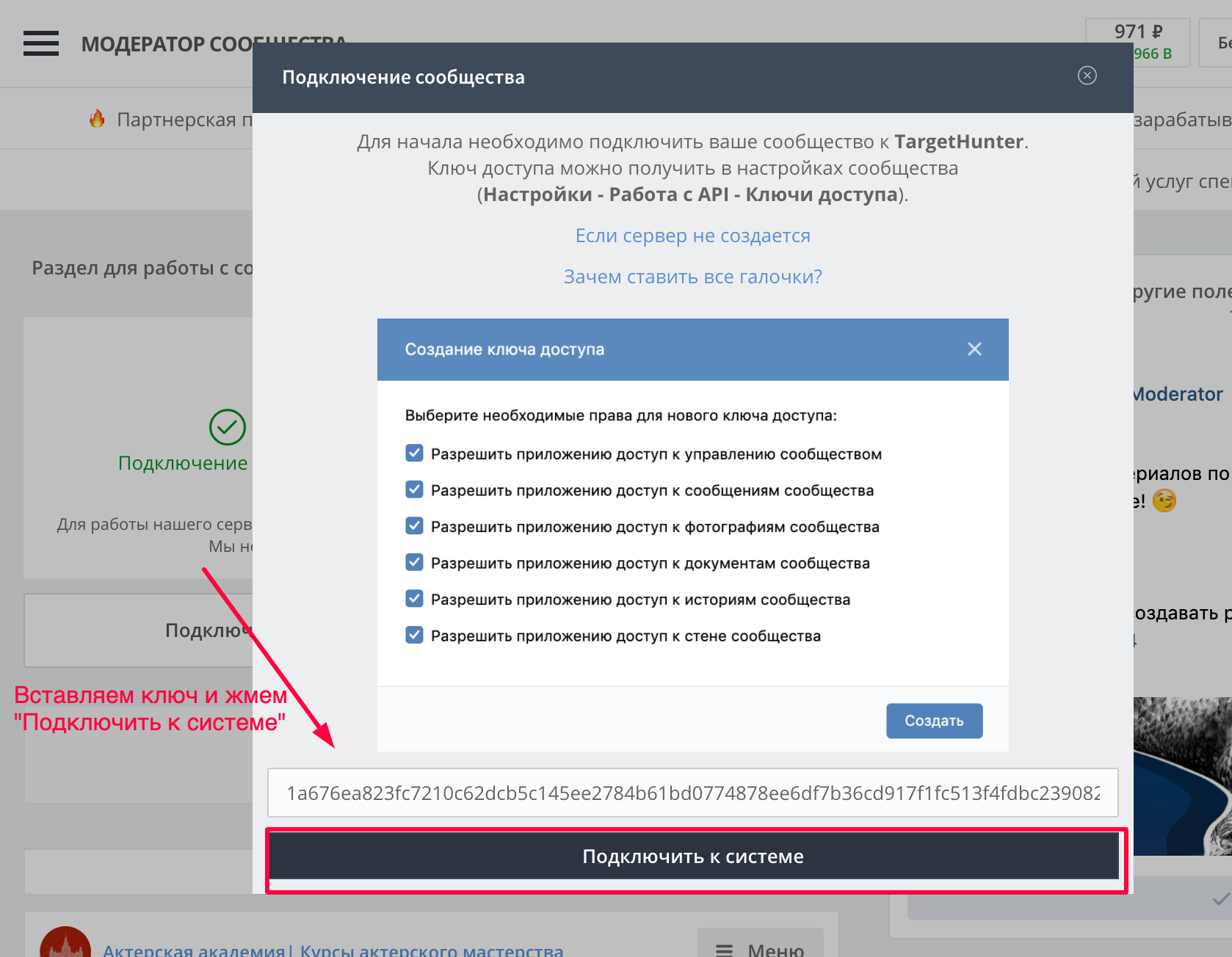Toggle access to историям сообщества checkbox
Viewport: 1232px width, 957px height.
(414, 598)
